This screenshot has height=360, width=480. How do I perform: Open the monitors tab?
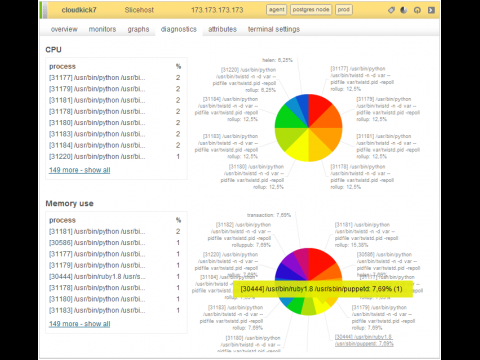pyautogui.click(x=102, y=29)
